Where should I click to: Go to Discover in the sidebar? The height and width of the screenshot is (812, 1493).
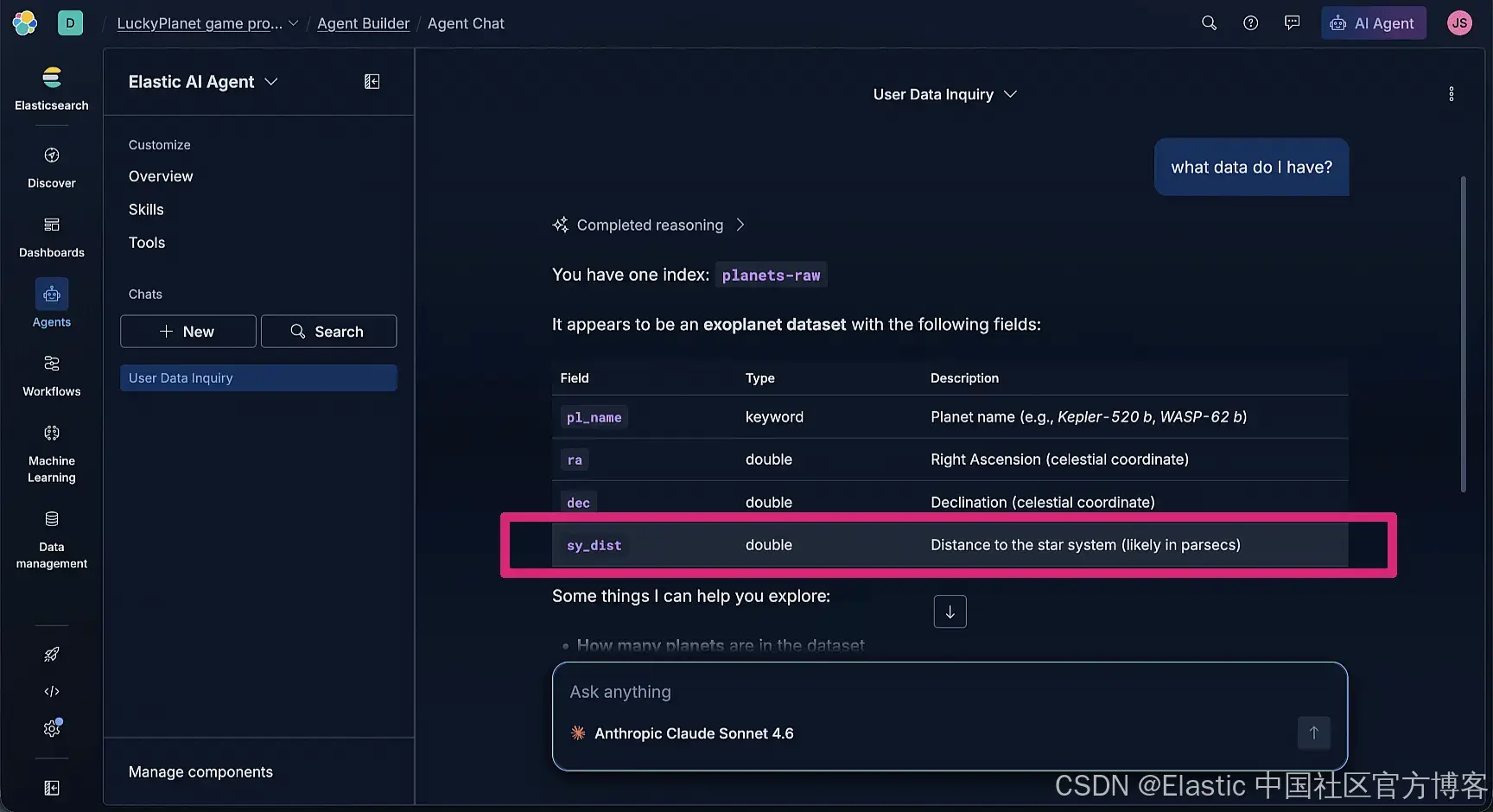click(52, 168)
